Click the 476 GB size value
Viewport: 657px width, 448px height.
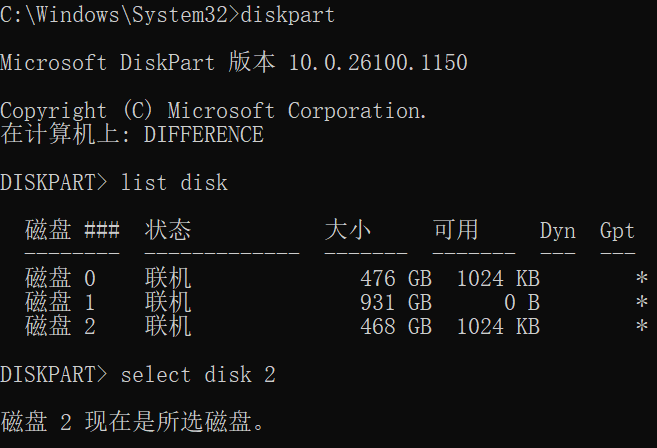tap(395, 278)
